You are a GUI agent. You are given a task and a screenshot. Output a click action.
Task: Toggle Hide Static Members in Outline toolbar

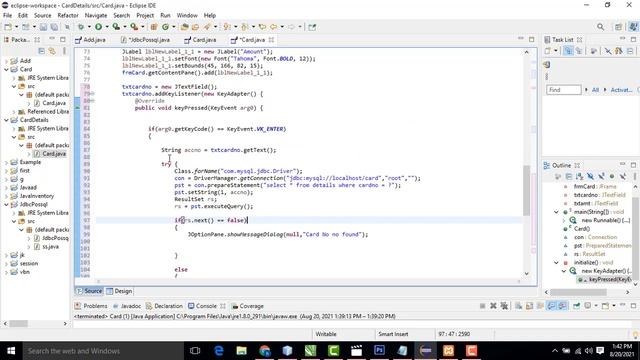[601, 176]
